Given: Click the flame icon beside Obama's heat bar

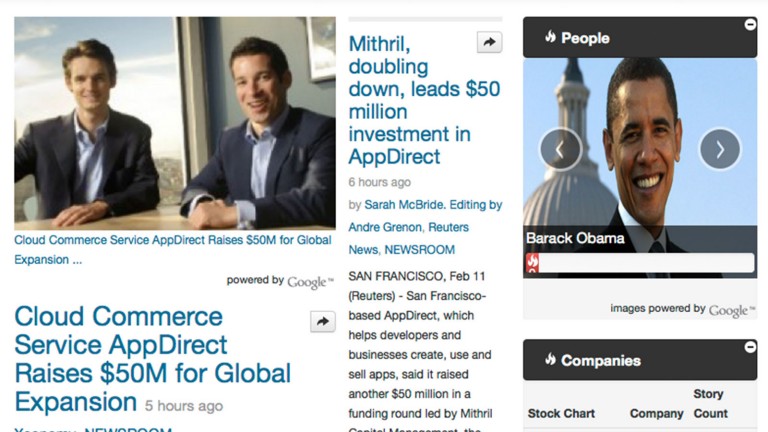Looking at the screenshot, I should click(x=532, y=263).
